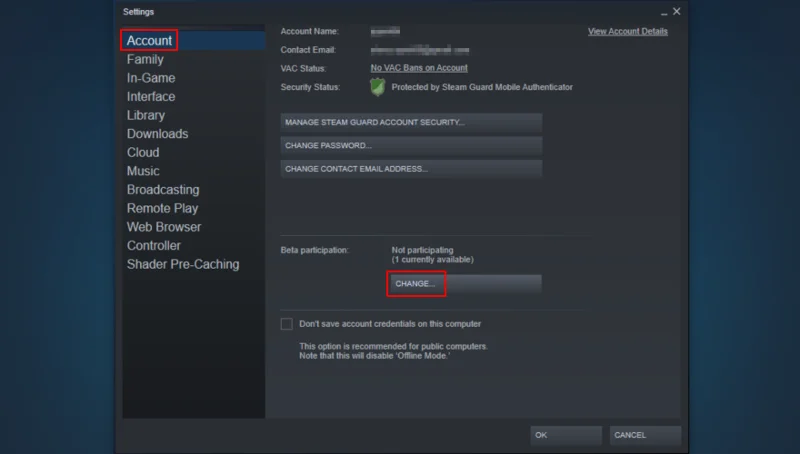Open Manage Steam Guard Account Security
800x454 pixels.
(411, 122)
